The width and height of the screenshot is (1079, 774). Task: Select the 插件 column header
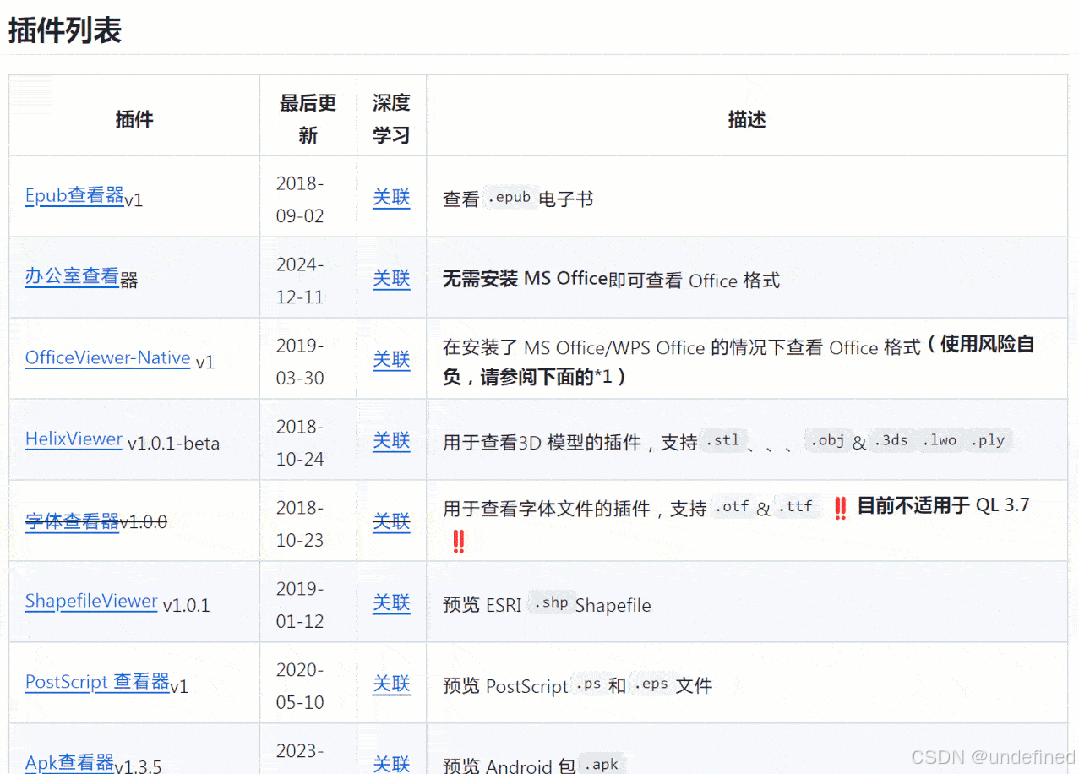pyautogui.click(x=134, y=118)
